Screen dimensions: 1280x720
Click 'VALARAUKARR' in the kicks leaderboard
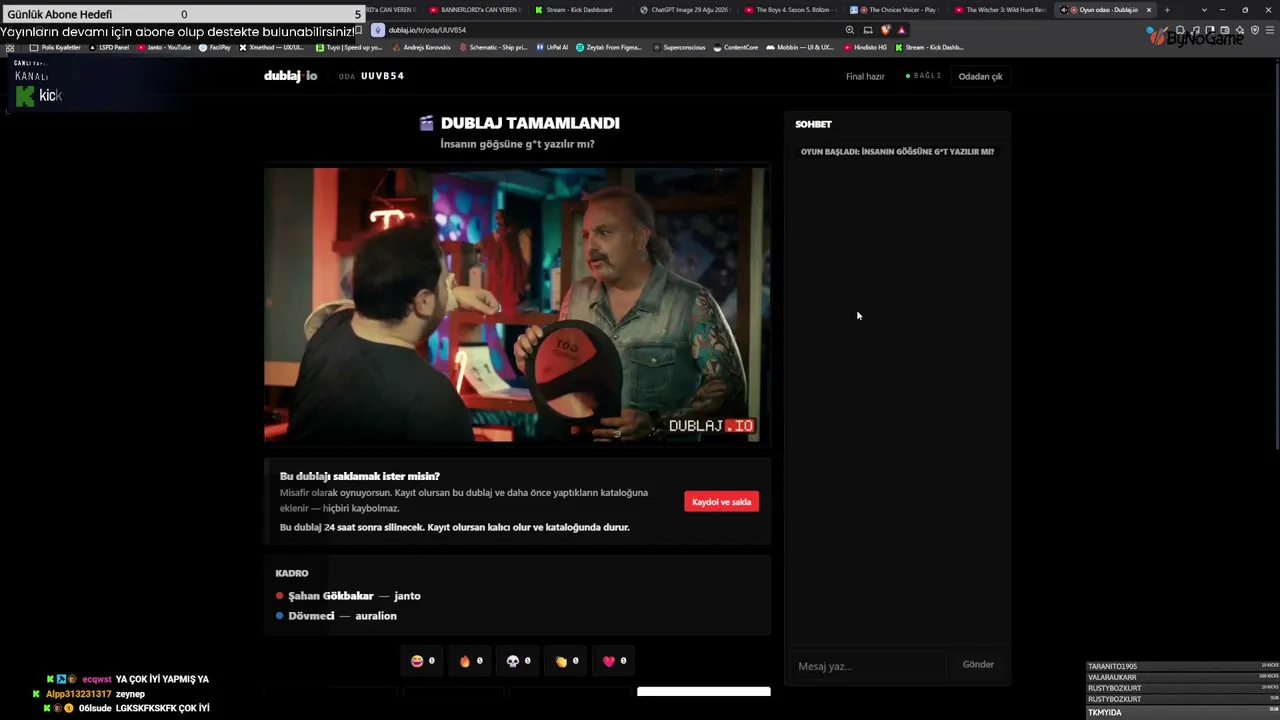pyautogui.click(x=1112, y=677)
